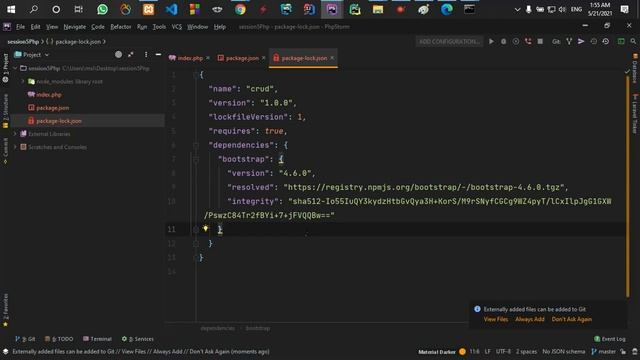Toggle the PHP debug listener phone icon
This screenshot has height=360, width=640.
click(528, 41)
